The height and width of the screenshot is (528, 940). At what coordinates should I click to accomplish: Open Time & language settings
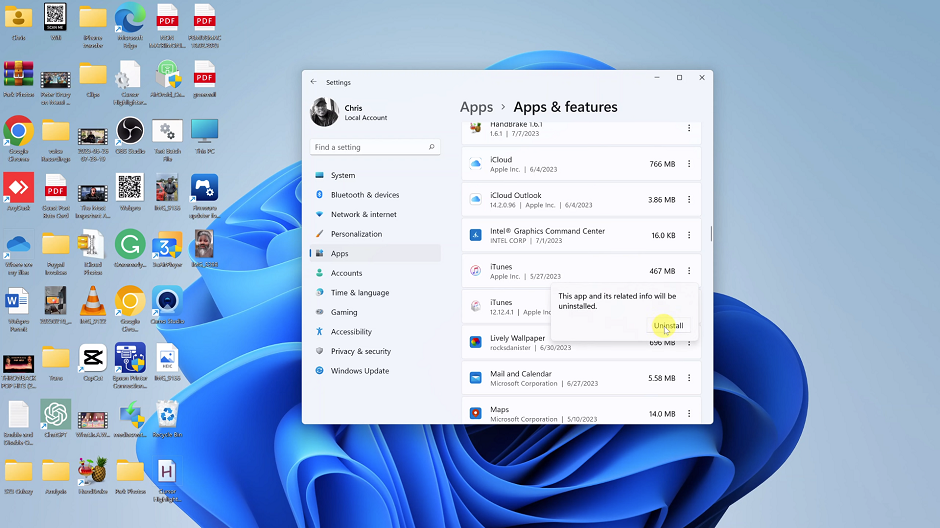click(x=375, y=292)
